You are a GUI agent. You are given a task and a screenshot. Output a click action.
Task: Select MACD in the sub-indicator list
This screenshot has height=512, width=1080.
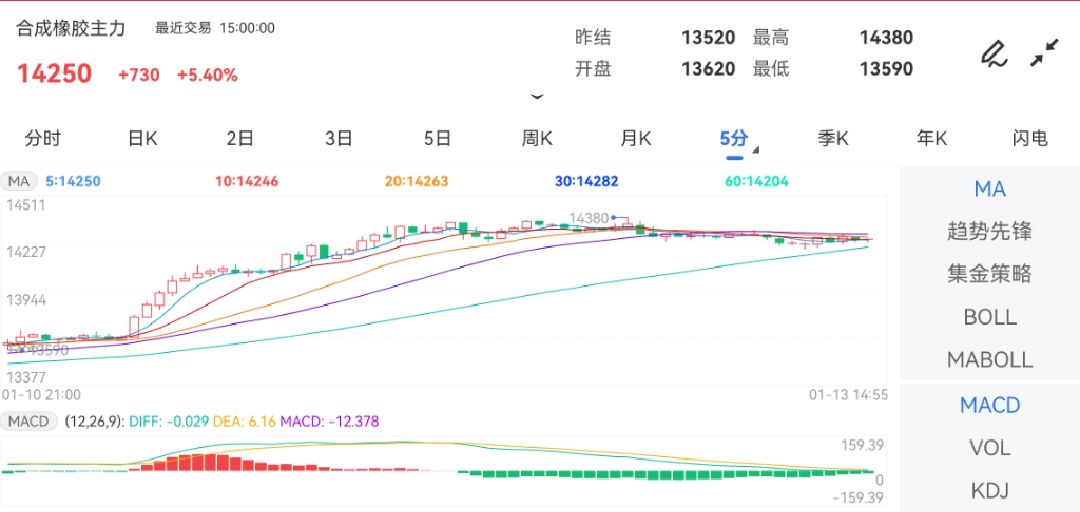click(990, 405)
